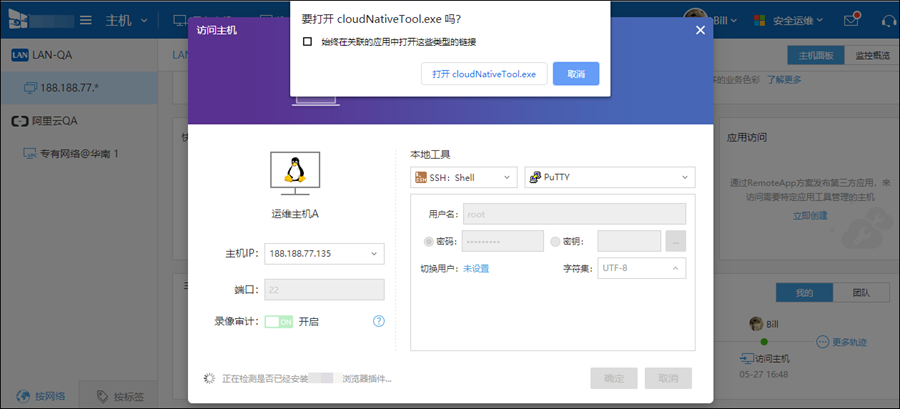900x409 pixels.
Task: Click the key file browse button
Action: pos(676,241)
